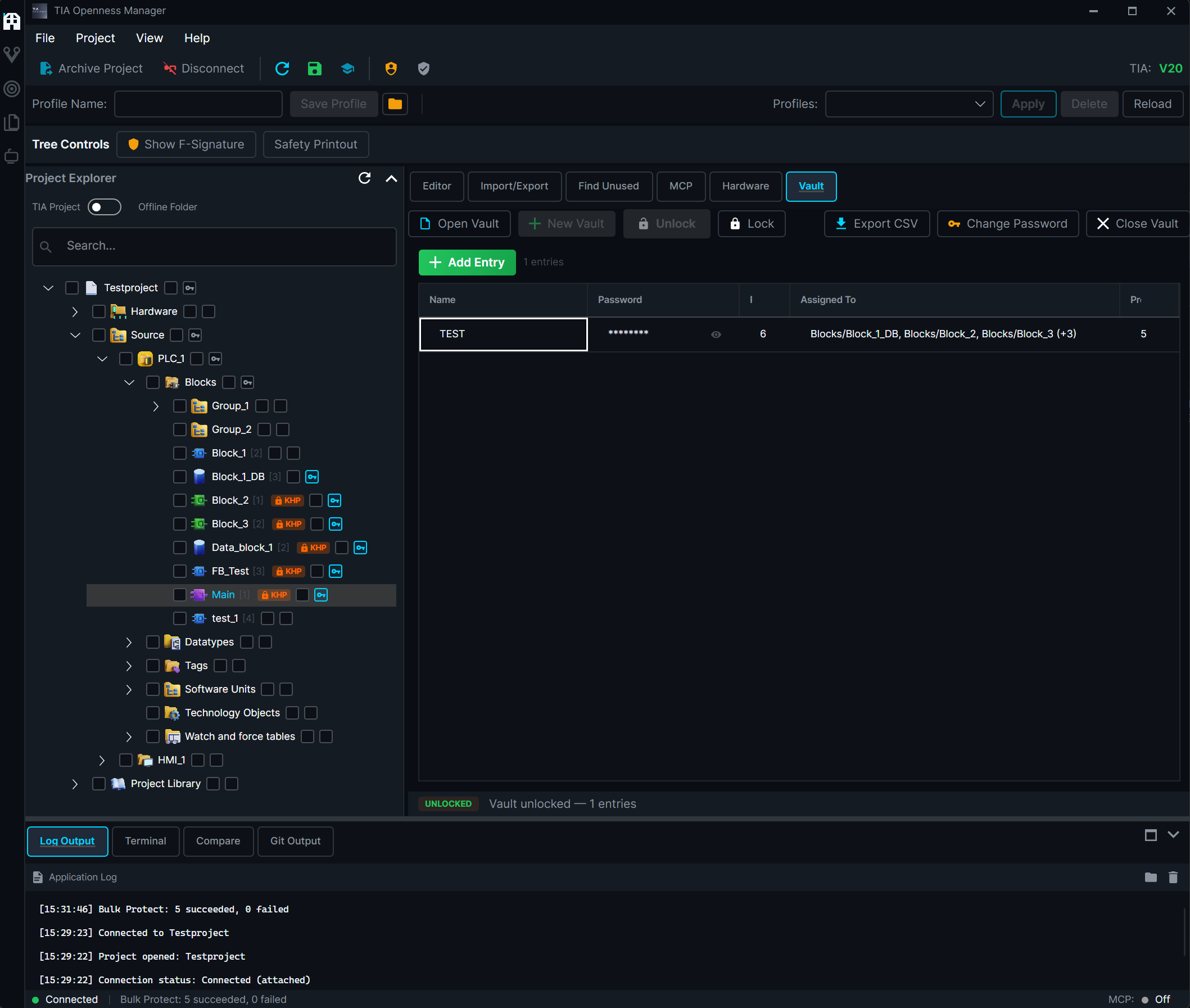Click the Project Explorer search field

click(x=214, y=246)
